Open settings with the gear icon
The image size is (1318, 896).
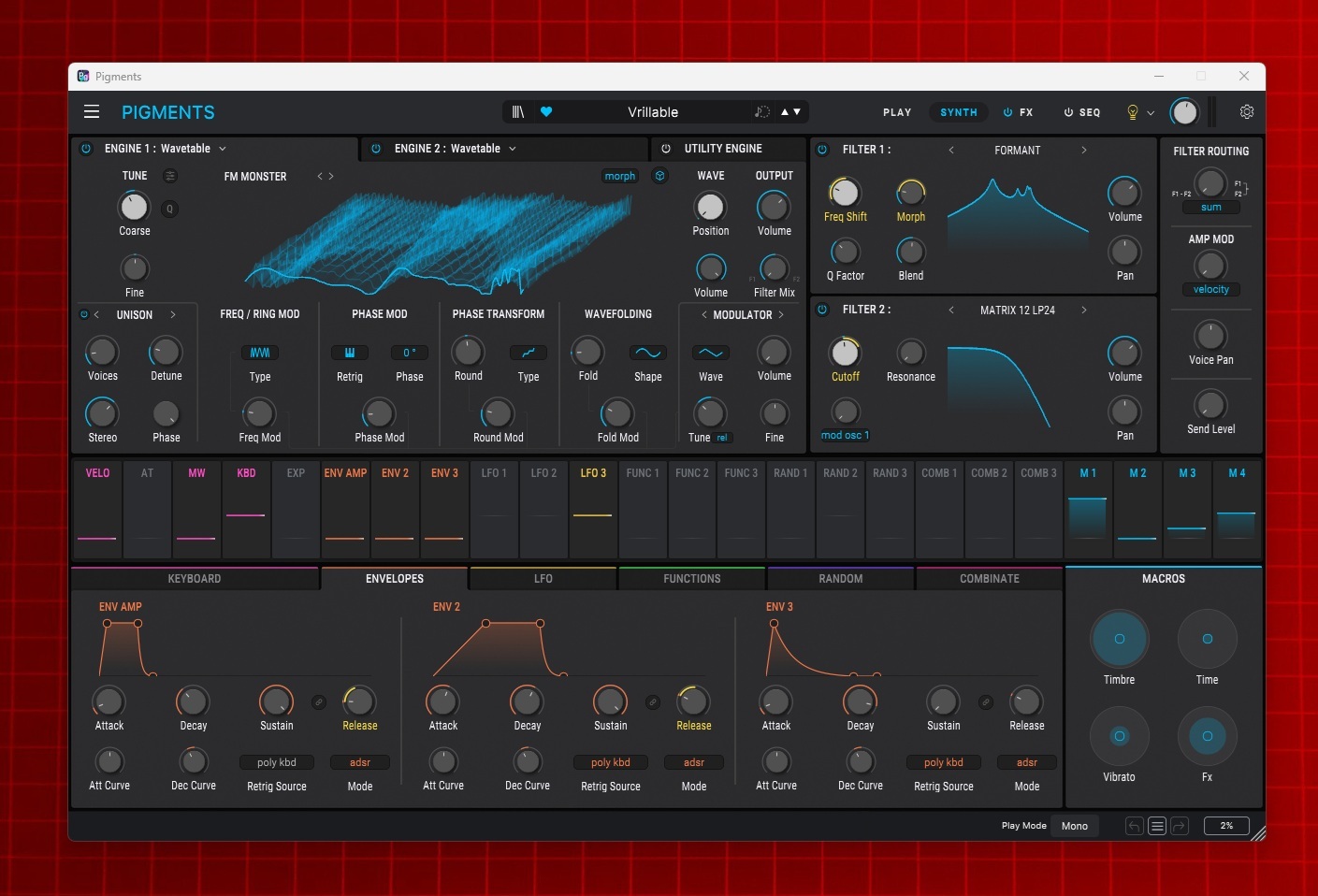click(1246, 112)
